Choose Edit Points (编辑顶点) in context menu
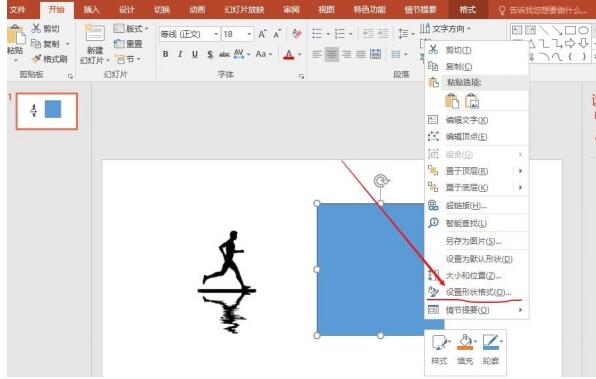596x379 pixels. (477, 136)
